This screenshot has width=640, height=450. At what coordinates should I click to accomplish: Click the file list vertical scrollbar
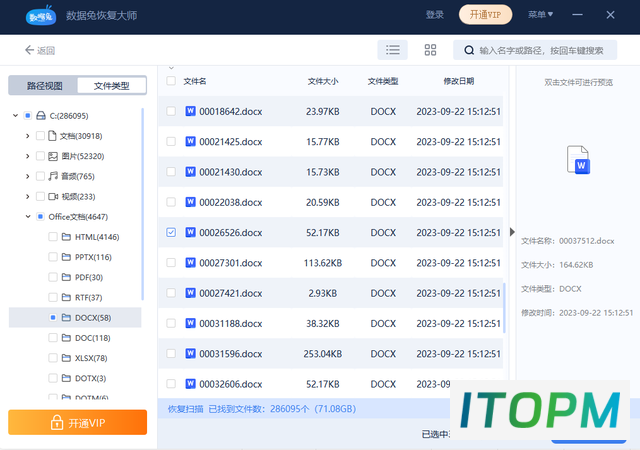[x=504, y=307]
